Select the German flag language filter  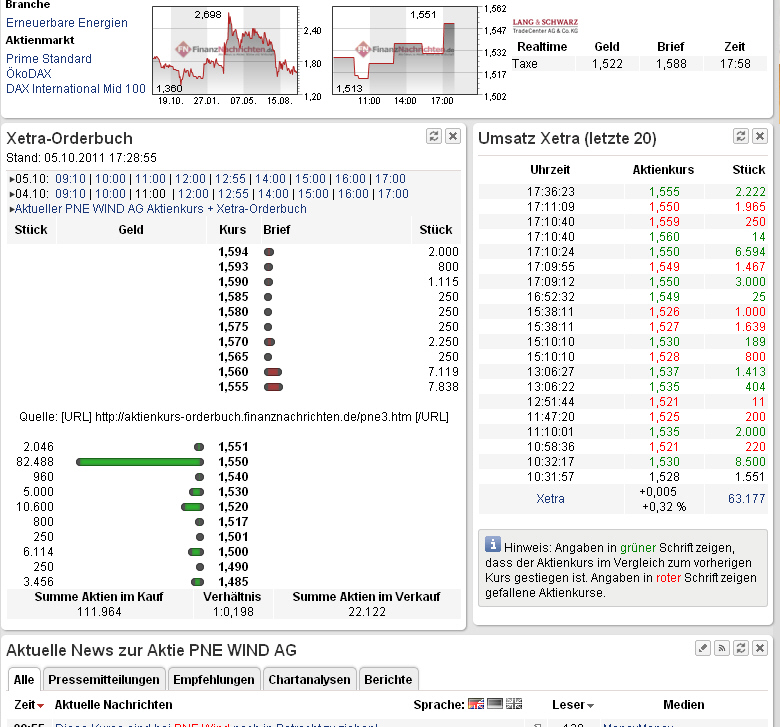coord(495,704)
